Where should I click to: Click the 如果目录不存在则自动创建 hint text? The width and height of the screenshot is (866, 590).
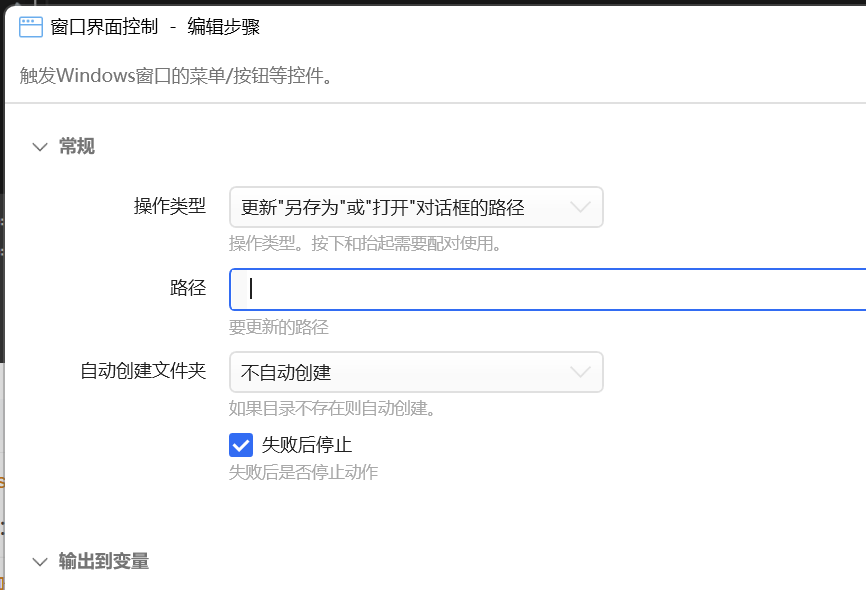tap(332, 408)
